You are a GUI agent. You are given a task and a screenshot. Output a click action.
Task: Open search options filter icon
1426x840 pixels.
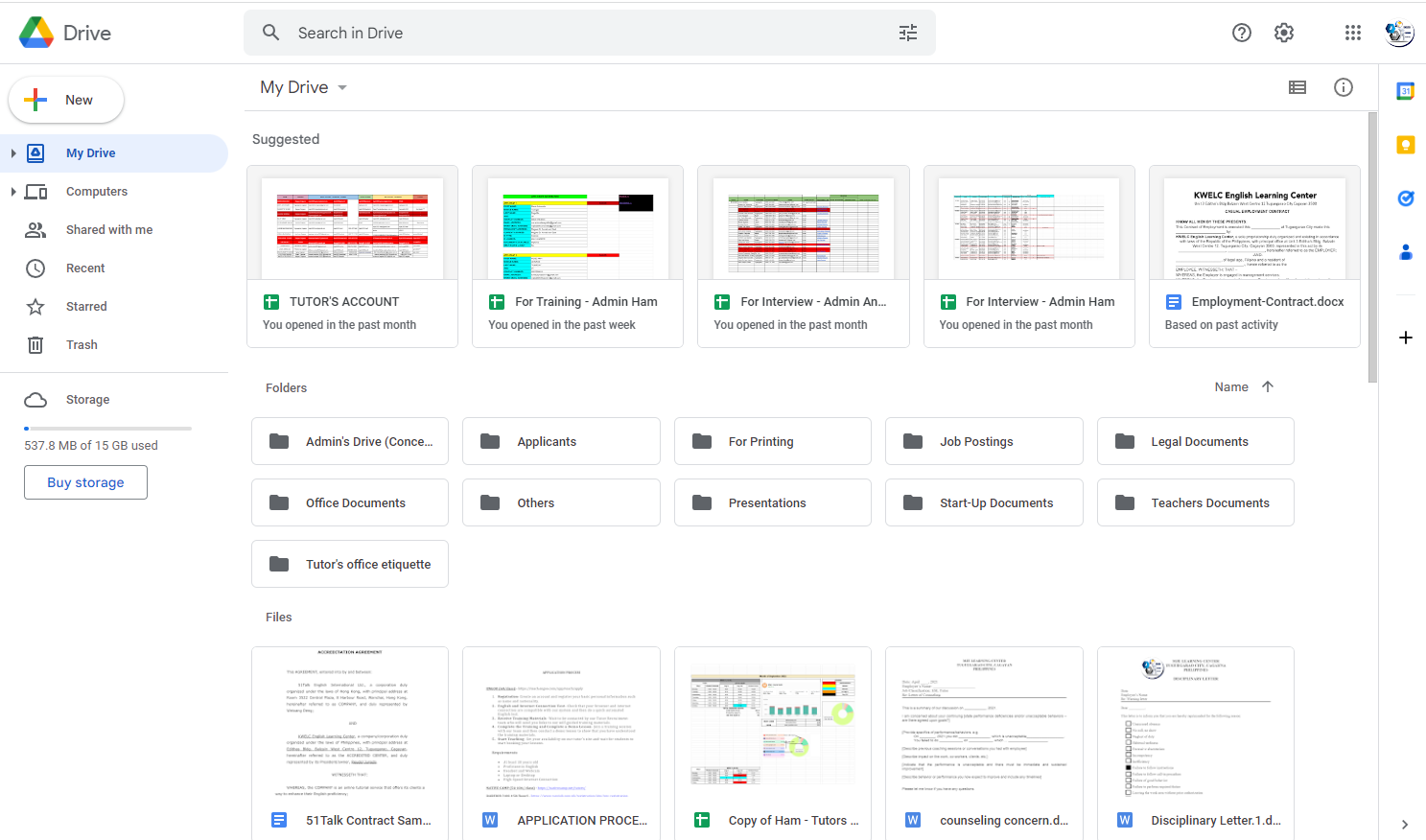[908, 33]
